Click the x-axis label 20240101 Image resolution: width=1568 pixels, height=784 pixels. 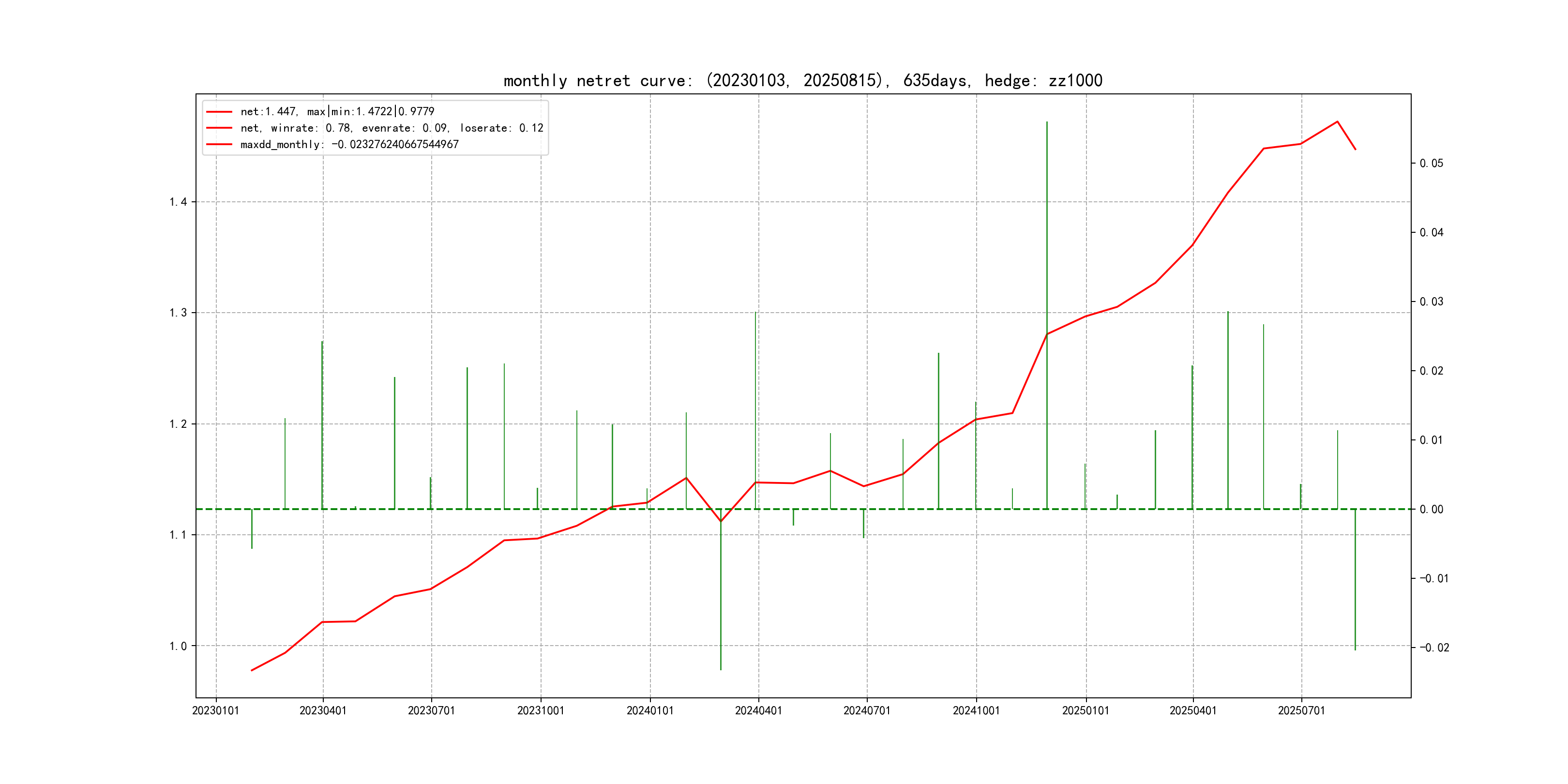649,710
